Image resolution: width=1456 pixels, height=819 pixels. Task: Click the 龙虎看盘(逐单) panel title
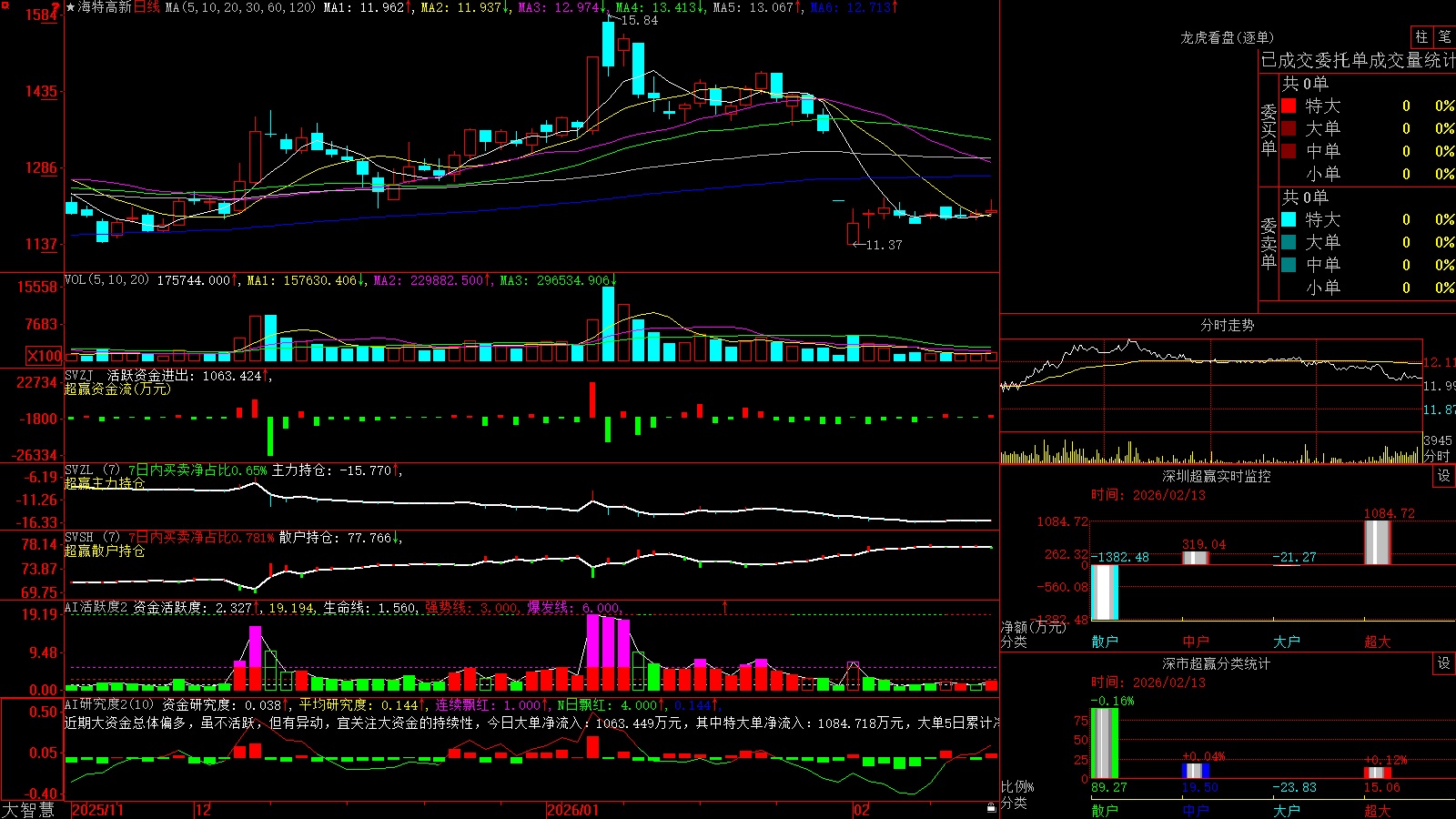pyautogui.click(x=1227, y=37)
